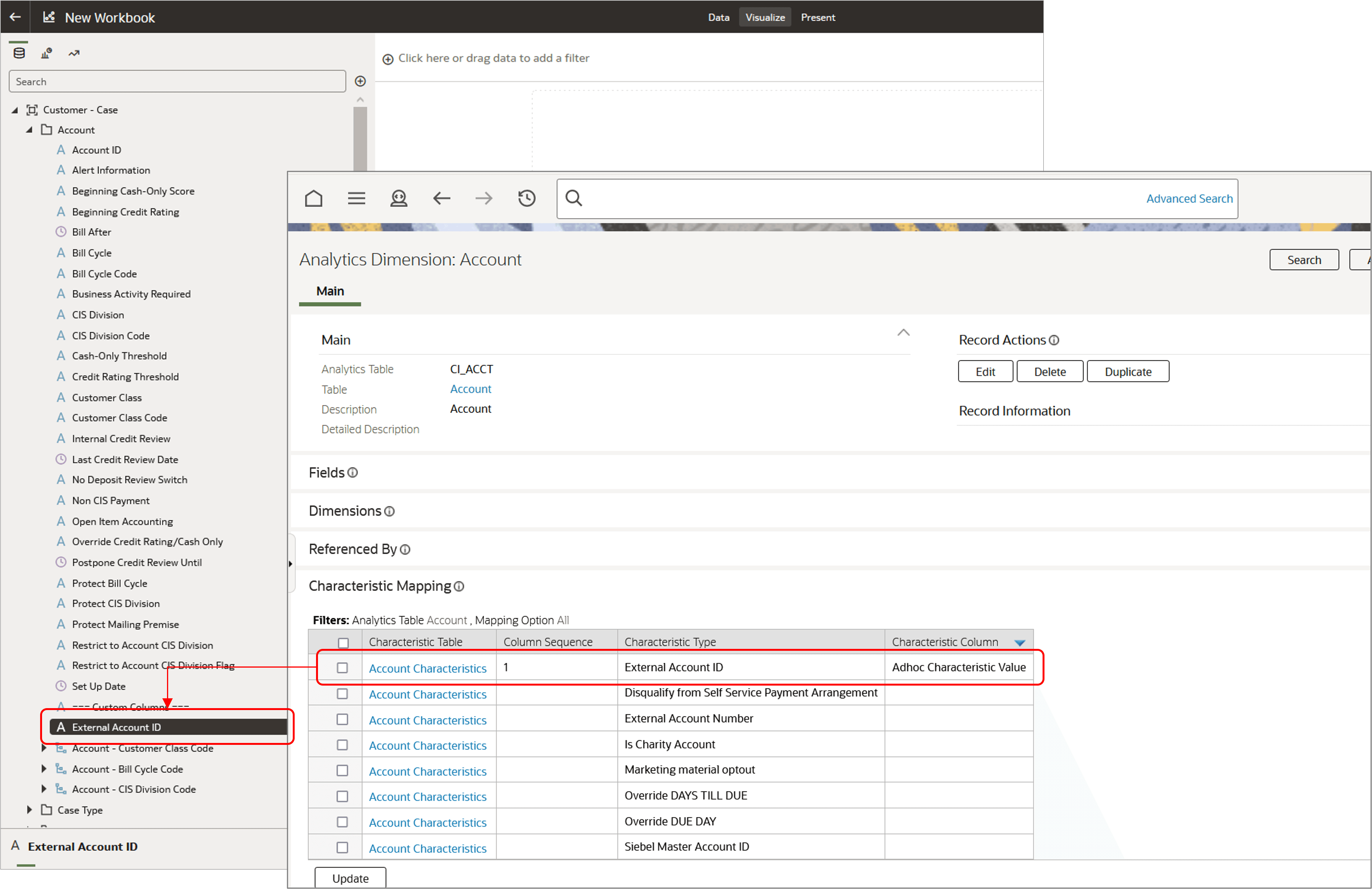Open the history icon in the toolbar

point(526,198)
